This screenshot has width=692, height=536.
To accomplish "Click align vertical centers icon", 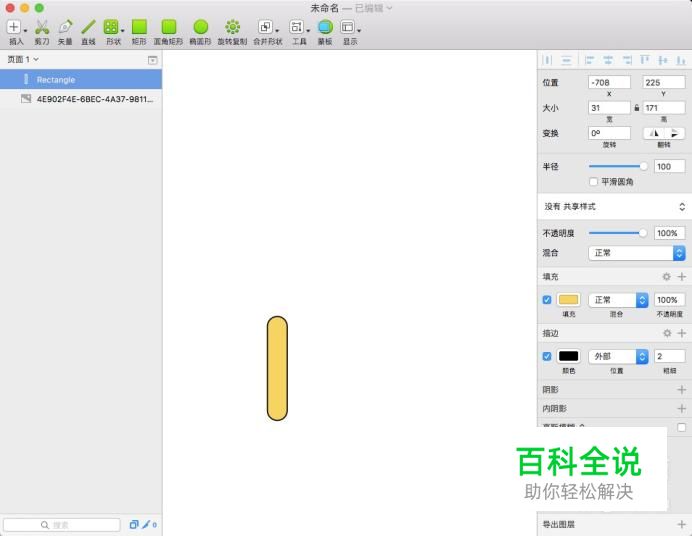I will coord(663,60).
